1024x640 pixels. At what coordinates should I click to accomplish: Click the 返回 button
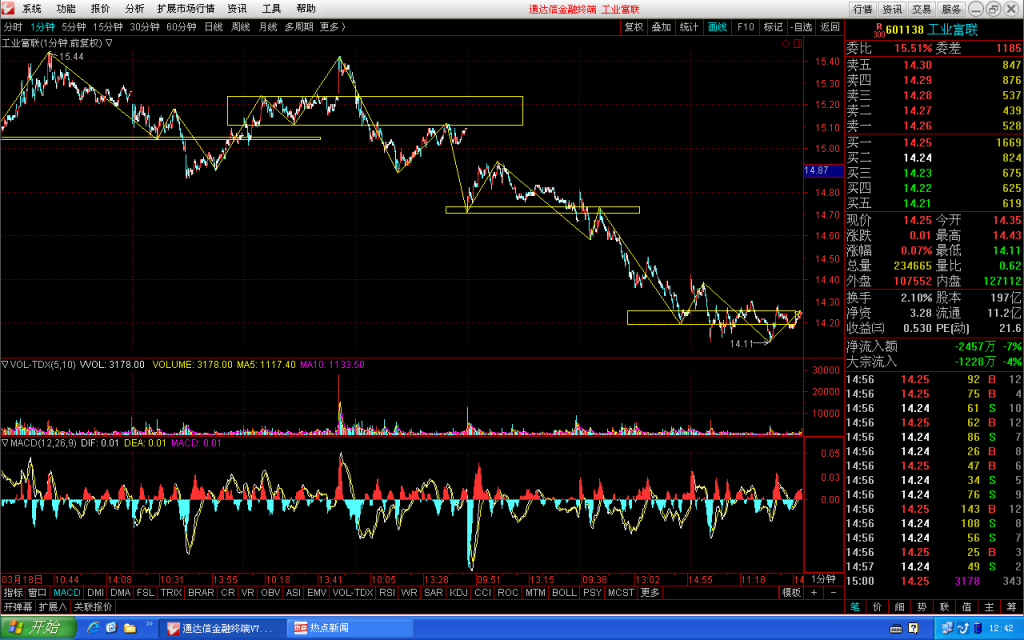click(x=829, y=27)
